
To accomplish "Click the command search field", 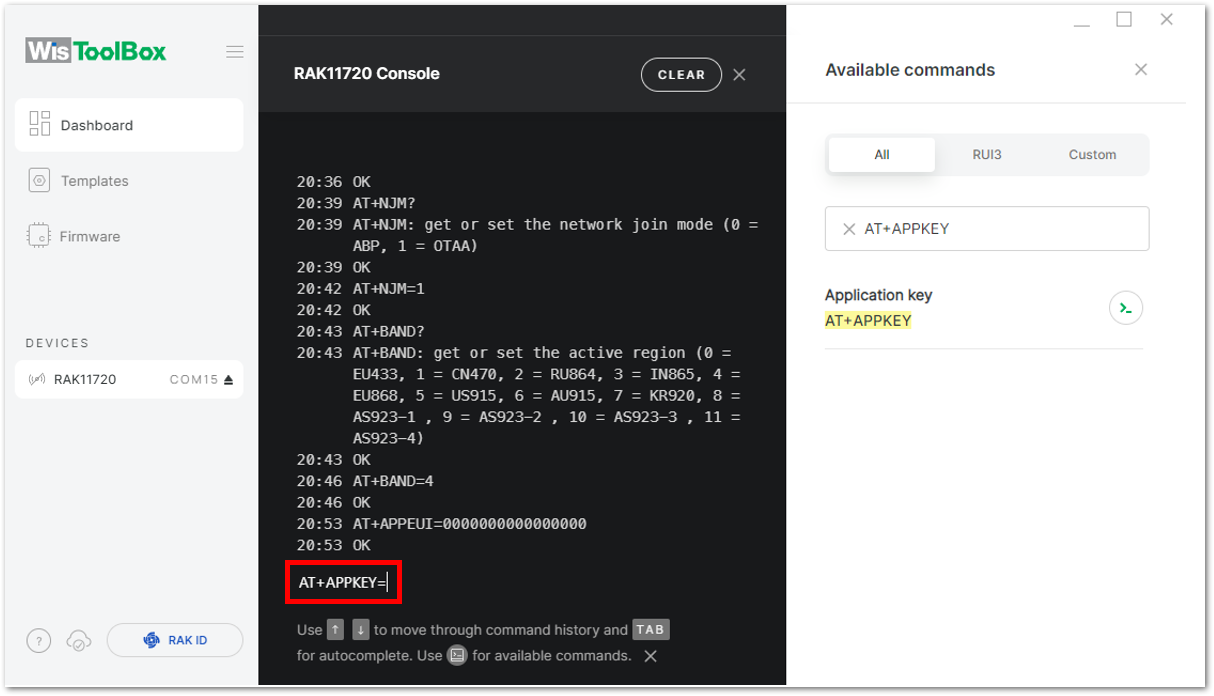I will [x=987, y=229].
